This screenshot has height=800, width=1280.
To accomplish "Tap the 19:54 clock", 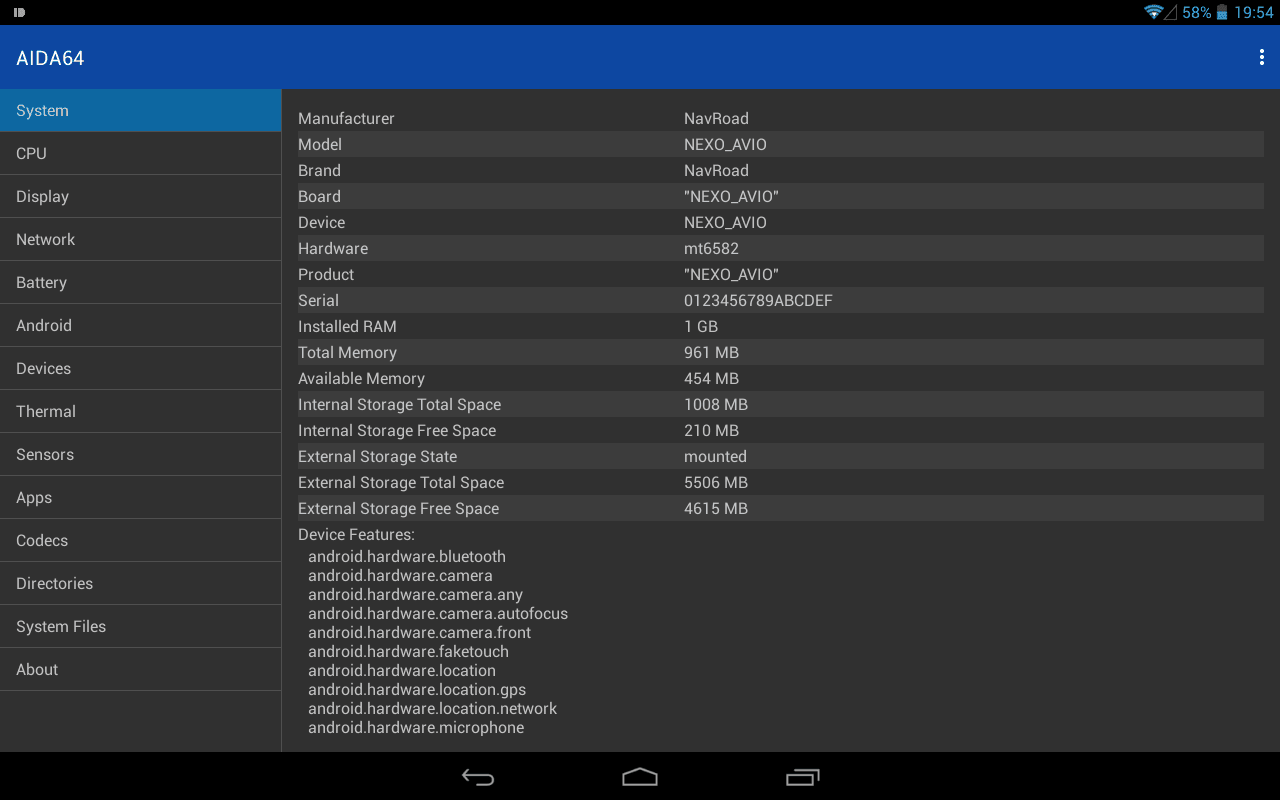I will point(1254,12).
